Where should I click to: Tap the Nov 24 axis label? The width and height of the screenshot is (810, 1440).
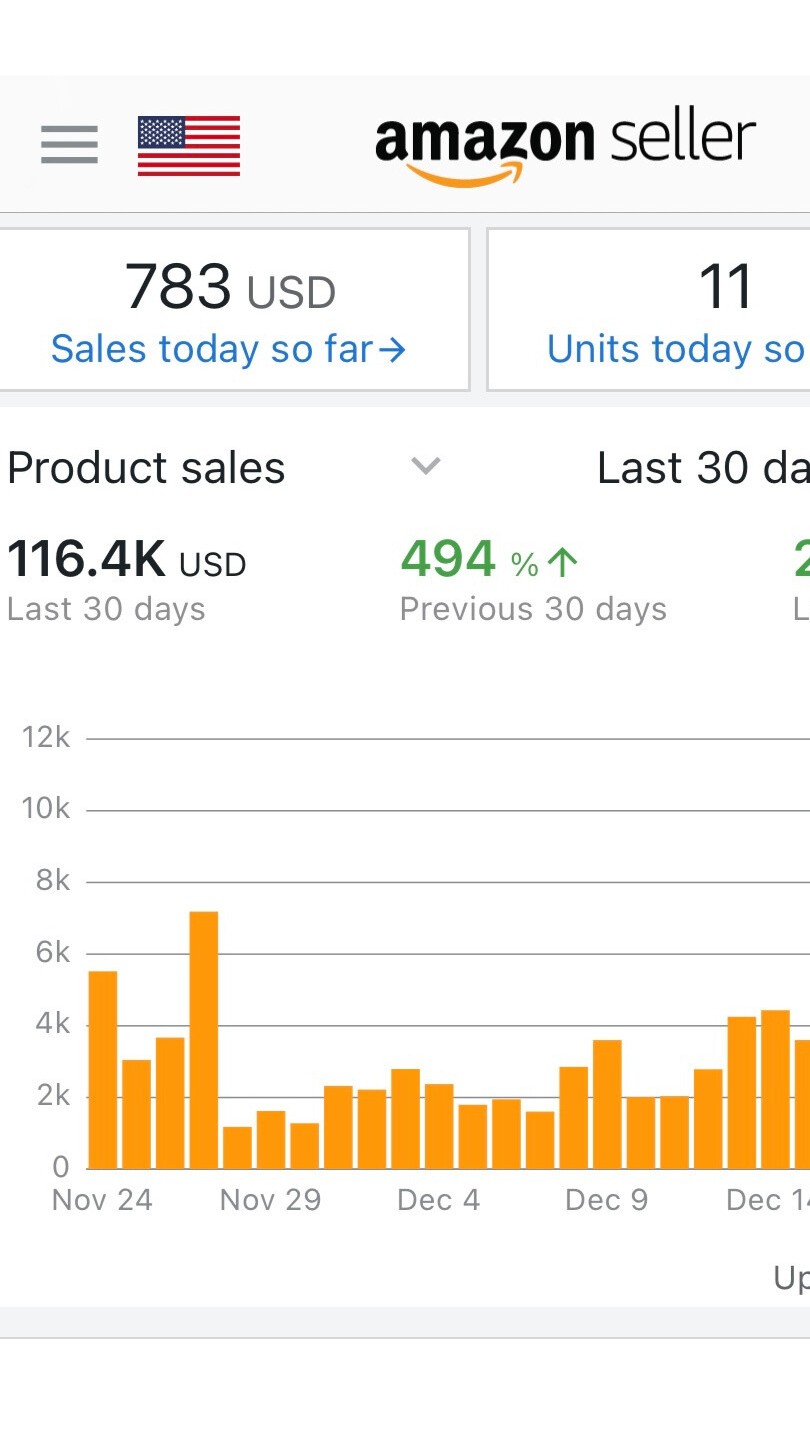coord(102,1200)
